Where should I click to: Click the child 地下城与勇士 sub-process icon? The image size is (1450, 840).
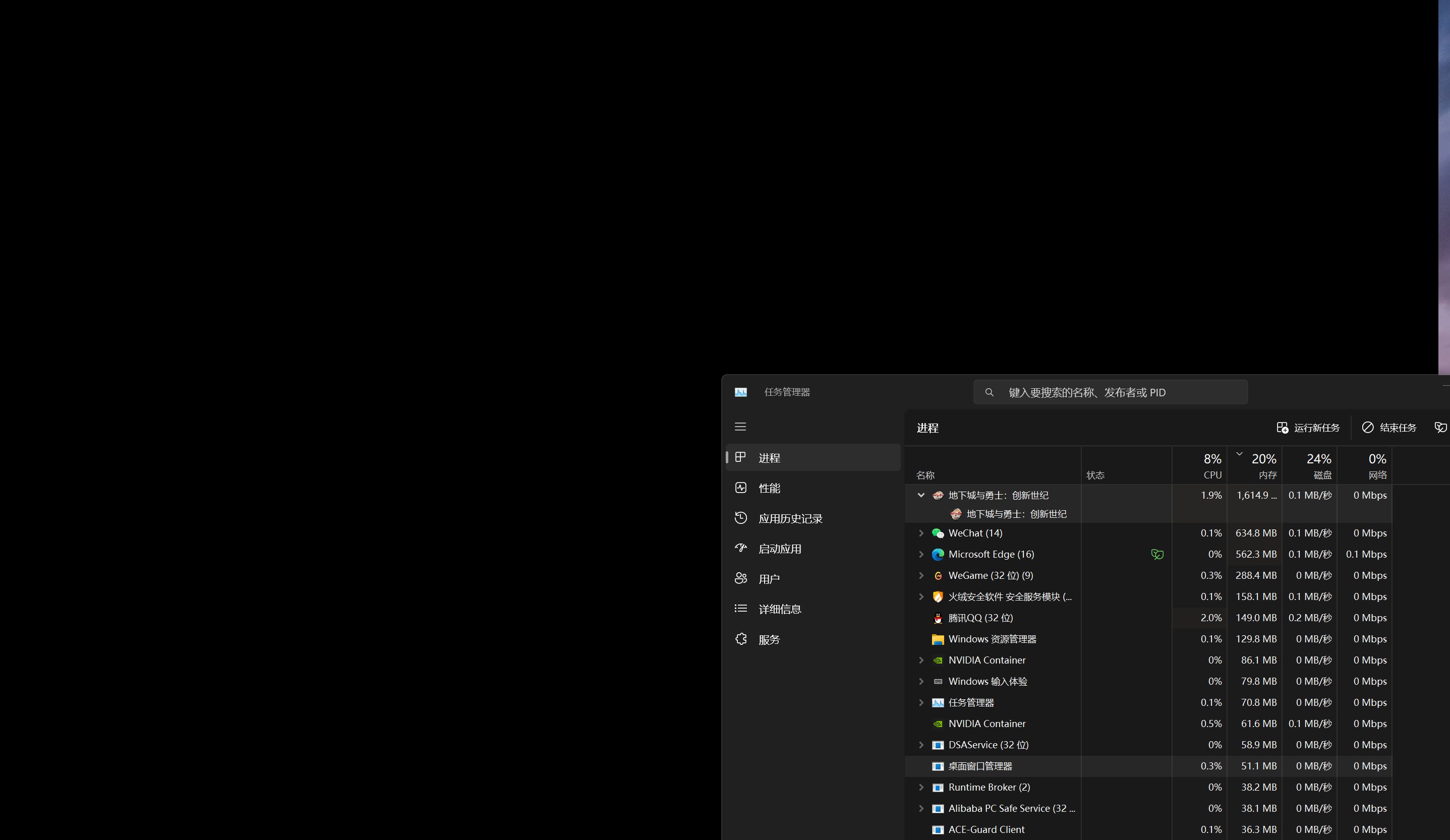click(956, 514)
